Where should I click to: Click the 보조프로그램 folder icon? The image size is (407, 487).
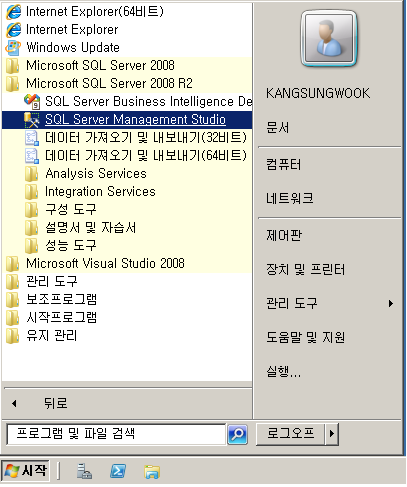pos(13,300)
